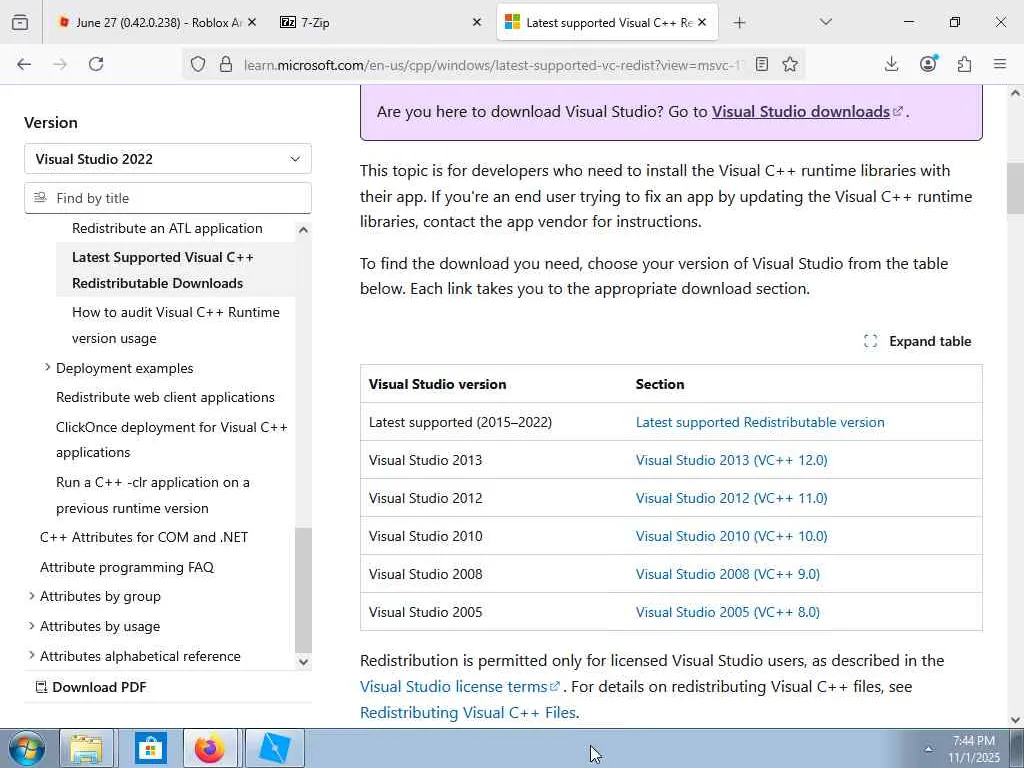
Task: Open the Visual Studio 2022 version dropdown
Action: 168,159
